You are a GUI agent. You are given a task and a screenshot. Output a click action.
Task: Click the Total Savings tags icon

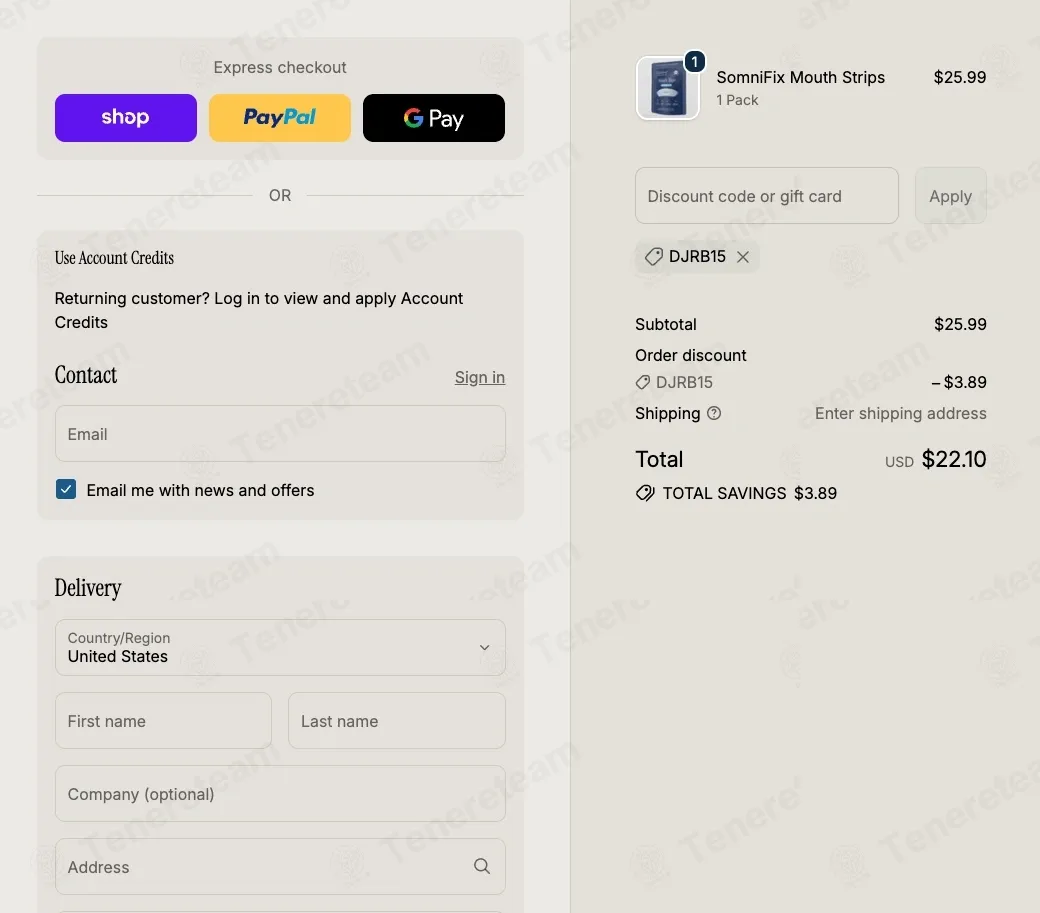point(645,493)
